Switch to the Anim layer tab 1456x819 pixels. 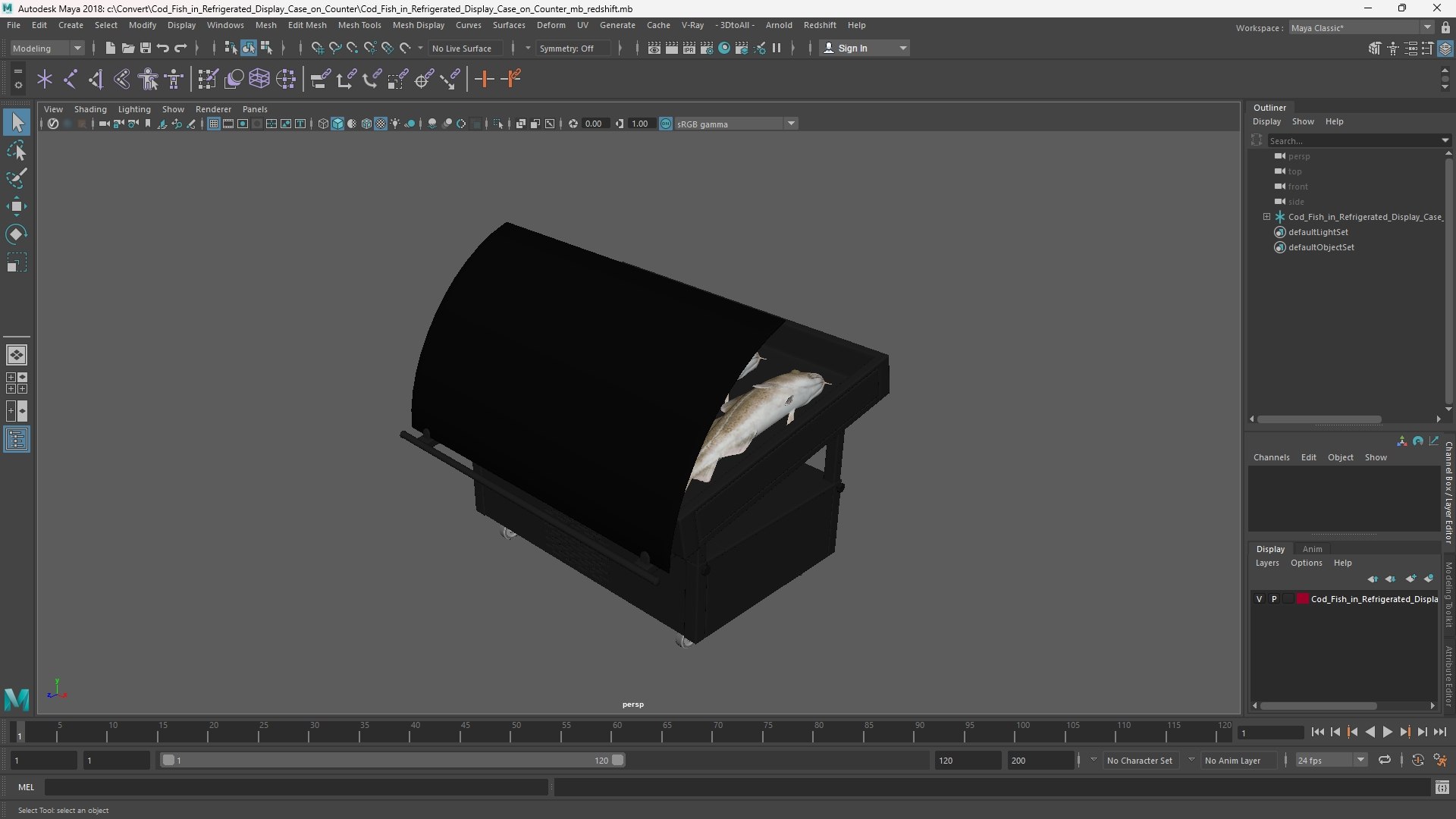1312,549
